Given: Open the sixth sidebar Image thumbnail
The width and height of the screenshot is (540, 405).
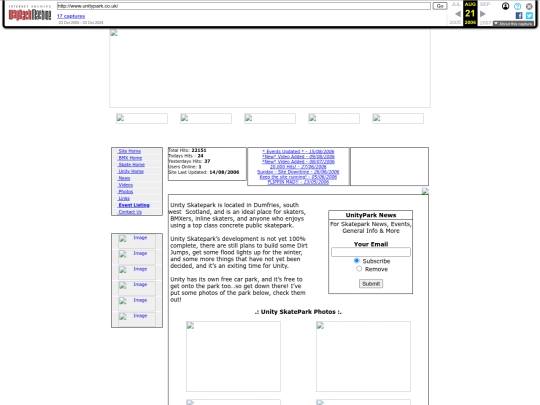Looking at the screenshot, I should tap(137, 320).
